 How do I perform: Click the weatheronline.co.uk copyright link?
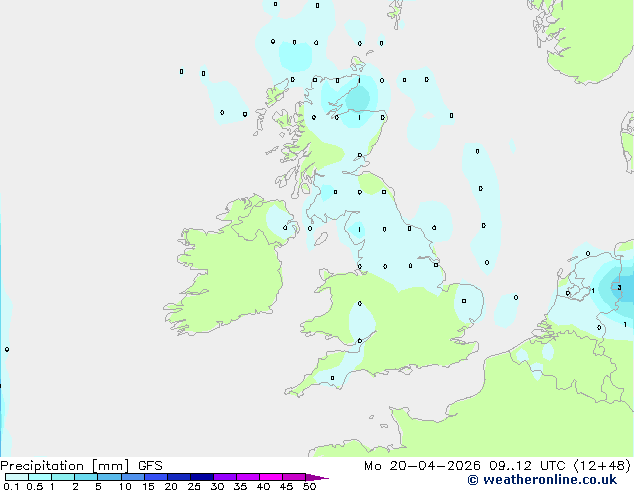click(x=542, y=480)
